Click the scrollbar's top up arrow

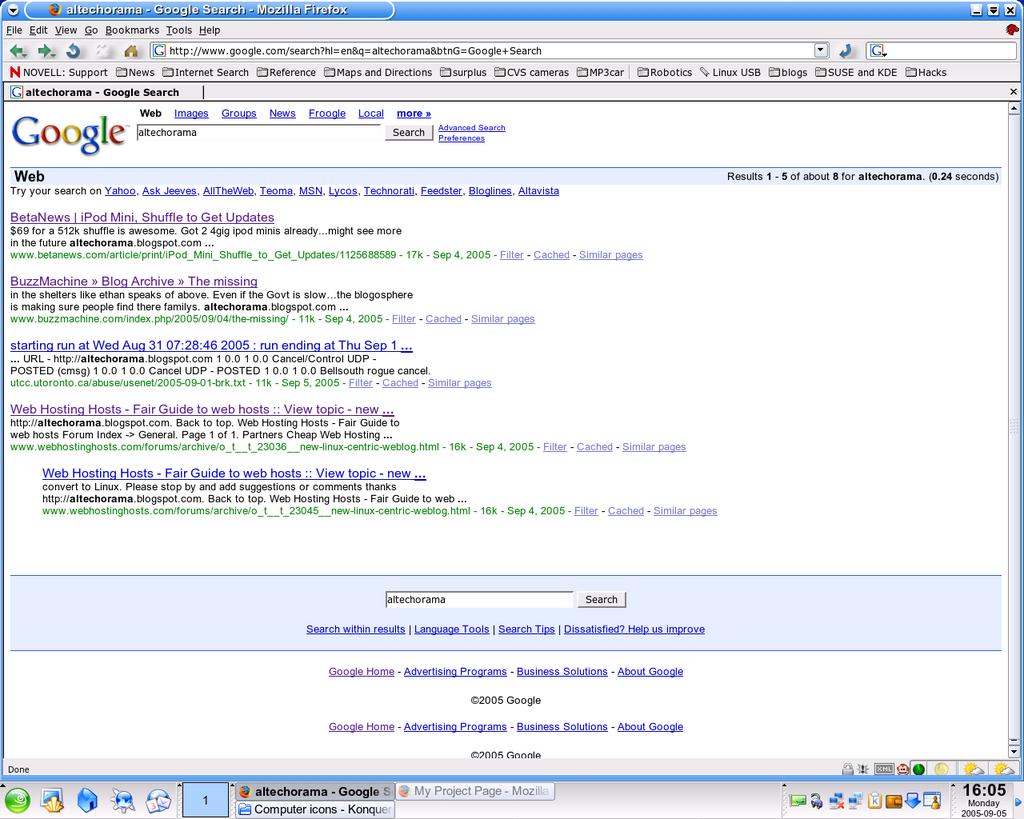click(x=1014, y=108)
